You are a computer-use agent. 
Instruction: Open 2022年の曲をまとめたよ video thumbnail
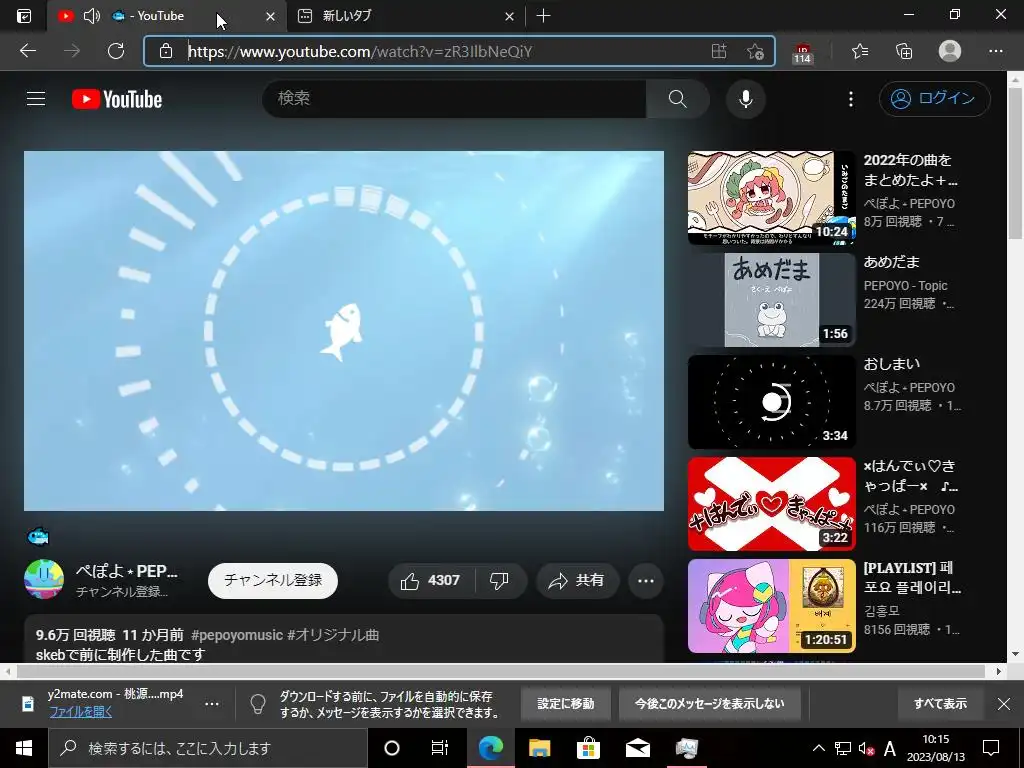[771, 198]
